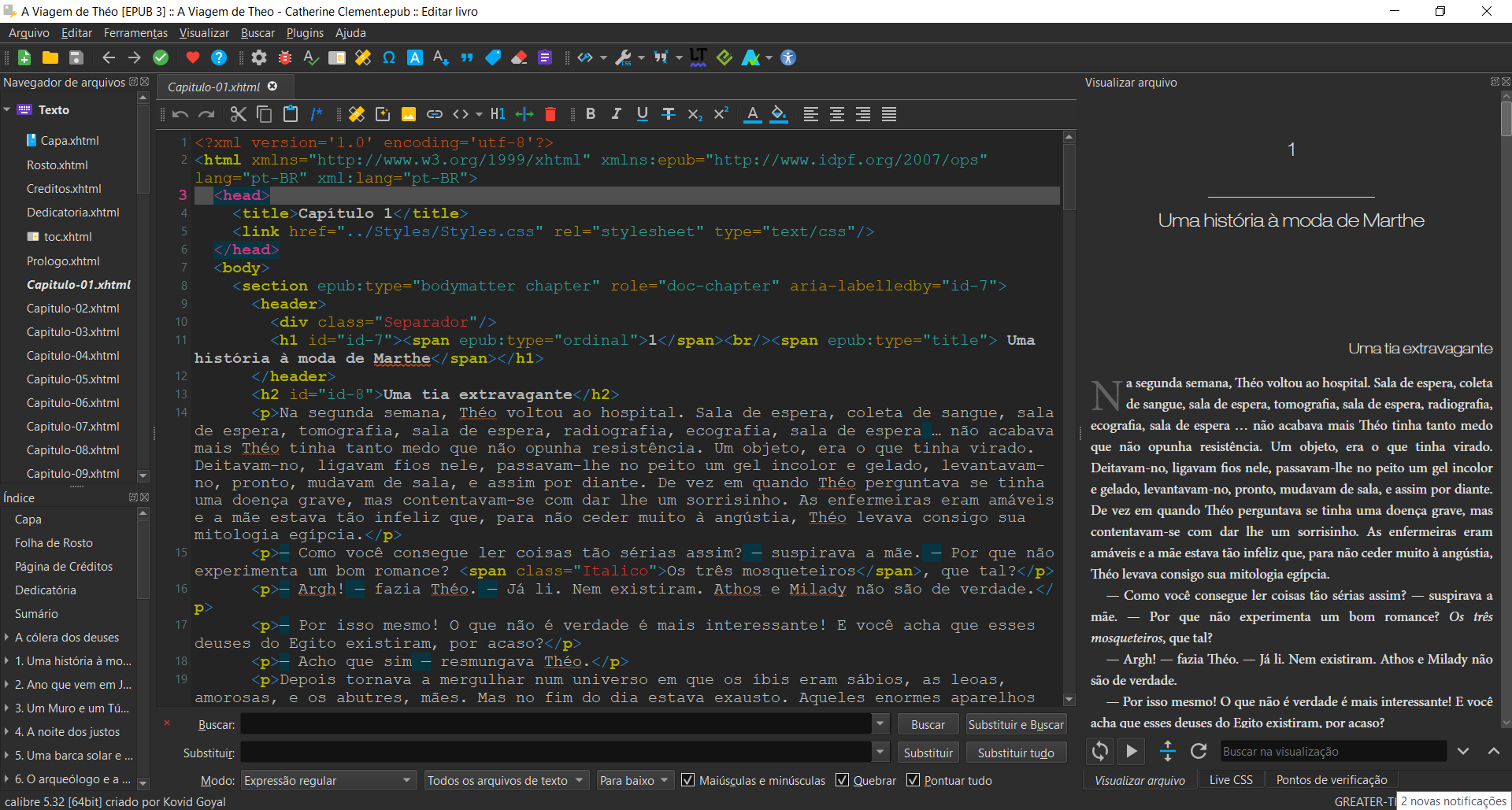Switch to the Live CSS tab
Image resolution: width=1512 pixels, height=810 pixels.
click(x=1230, y=780)
